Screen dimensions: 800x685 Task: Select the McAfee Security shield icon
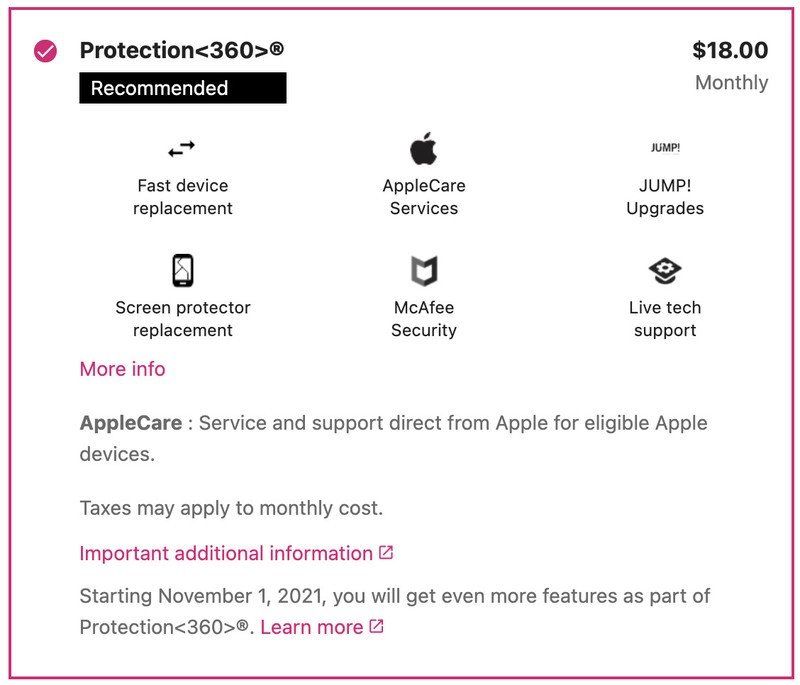[x=424, y=270]
